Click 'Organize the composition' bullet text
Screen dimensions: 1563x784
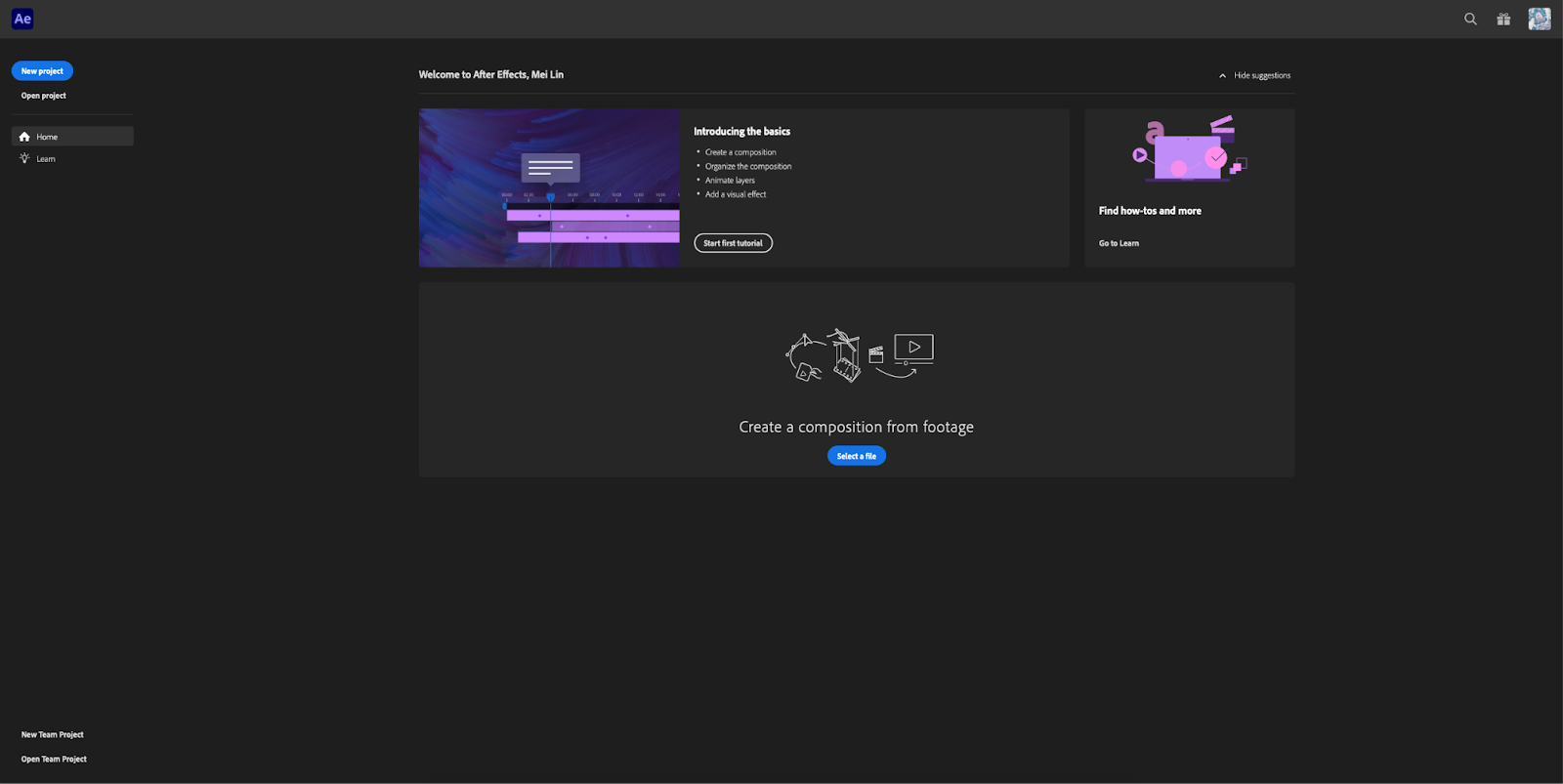coord(748,166)
